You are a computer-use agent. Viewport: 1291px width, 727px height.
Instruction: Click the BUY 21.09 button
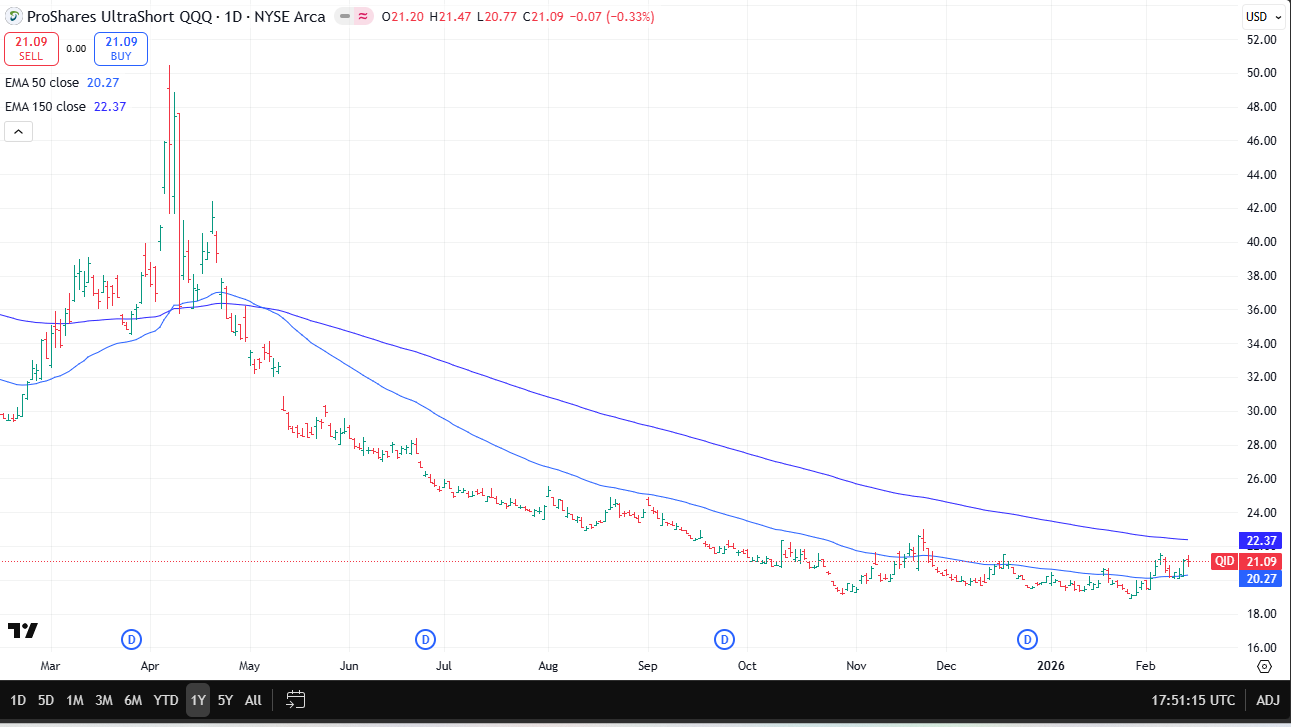[121, 48]
